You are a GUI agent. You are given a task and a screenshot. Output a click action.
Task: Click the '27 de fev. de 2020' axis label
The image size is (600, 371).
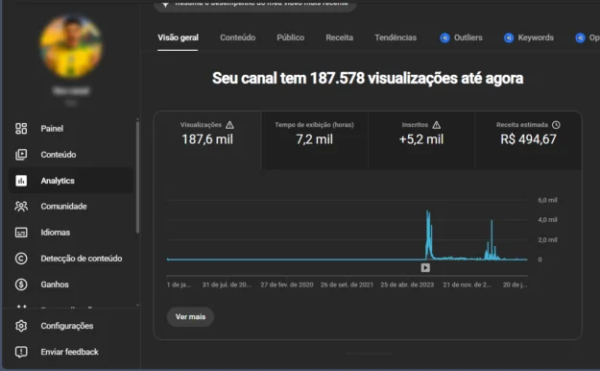tap(287, 285)
